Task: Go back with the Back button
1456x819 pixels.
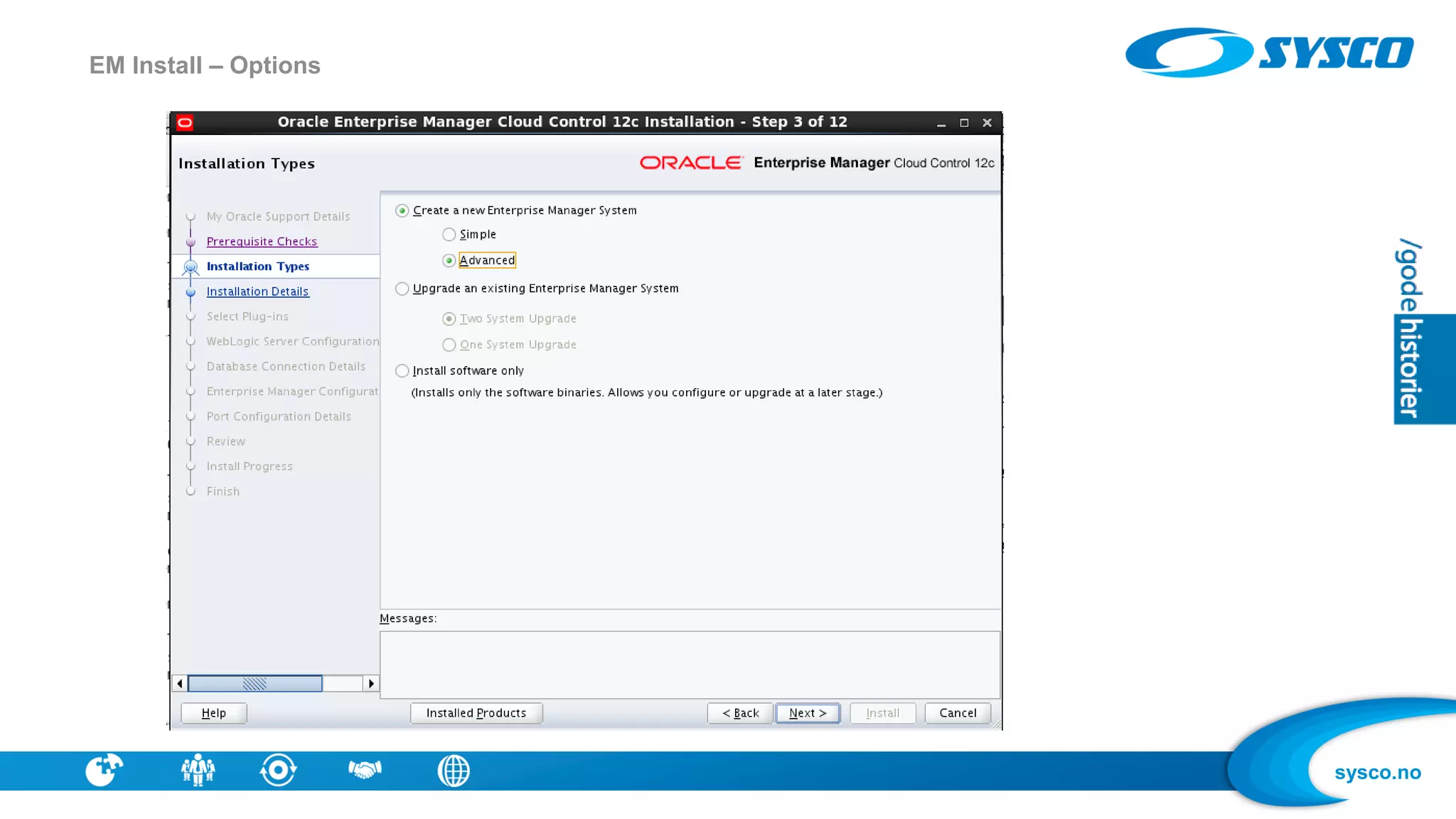Action: 740,713
